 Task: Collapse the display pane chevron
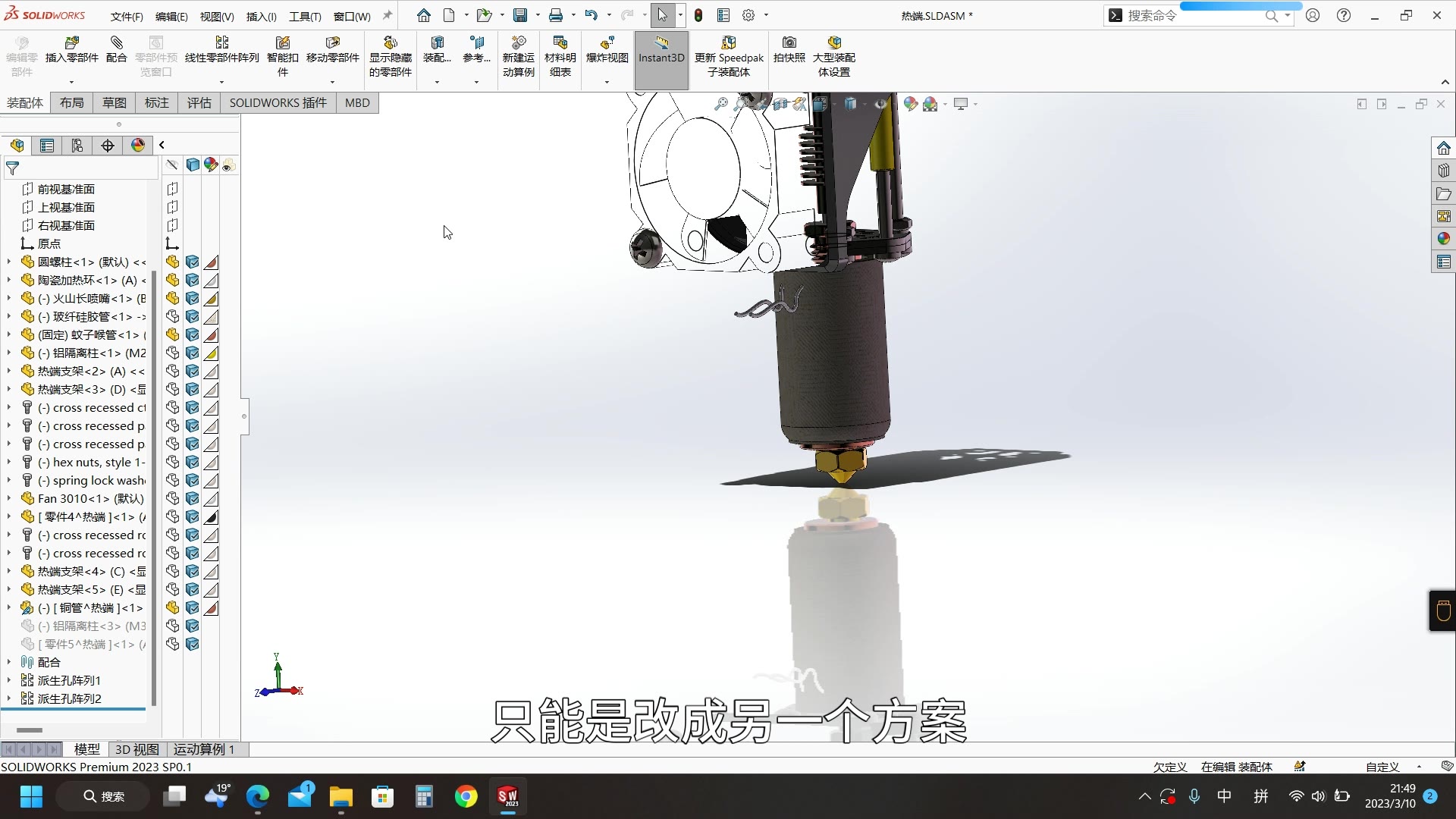click(162, 145)
